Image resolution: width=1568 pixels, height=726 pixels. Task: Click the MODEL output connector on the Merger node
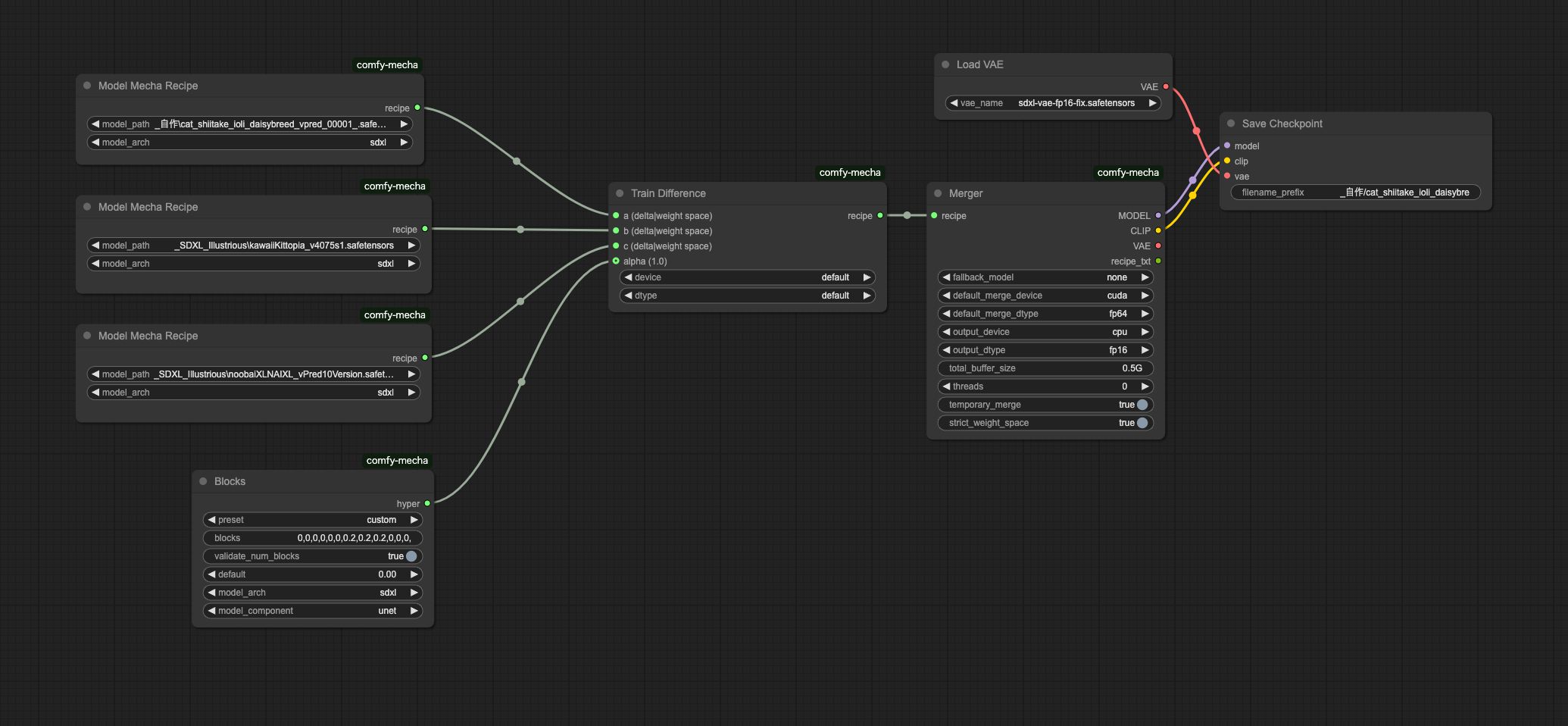point(1159,215)
